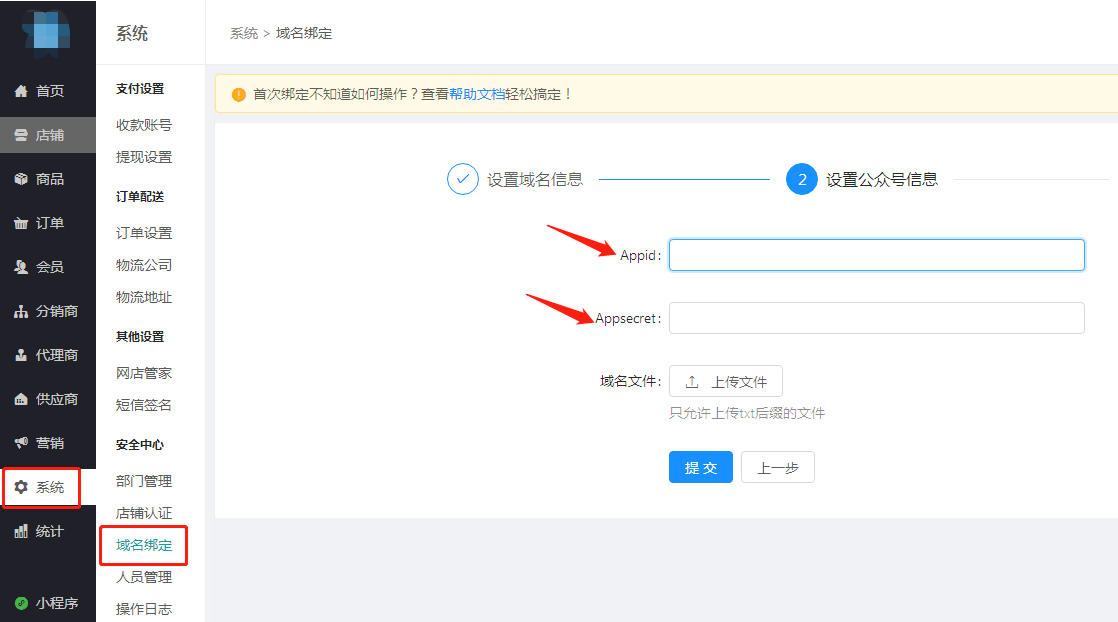Open orders via the 订单 basket icon
The height and width of the screenshot is (622, 1118).
point(21,223)
